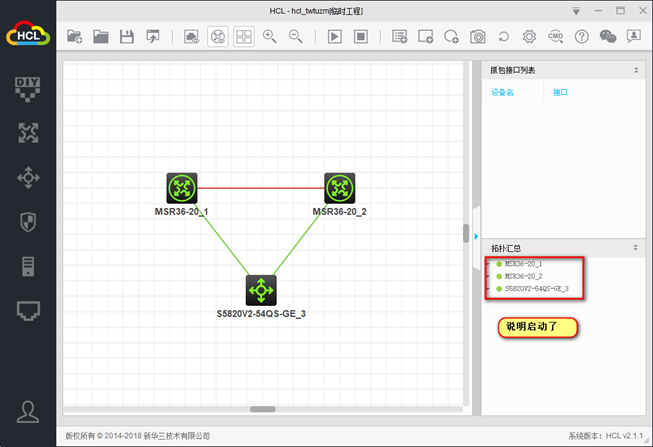Click the device name column header

pyautogui.click(x=502, y=92)
